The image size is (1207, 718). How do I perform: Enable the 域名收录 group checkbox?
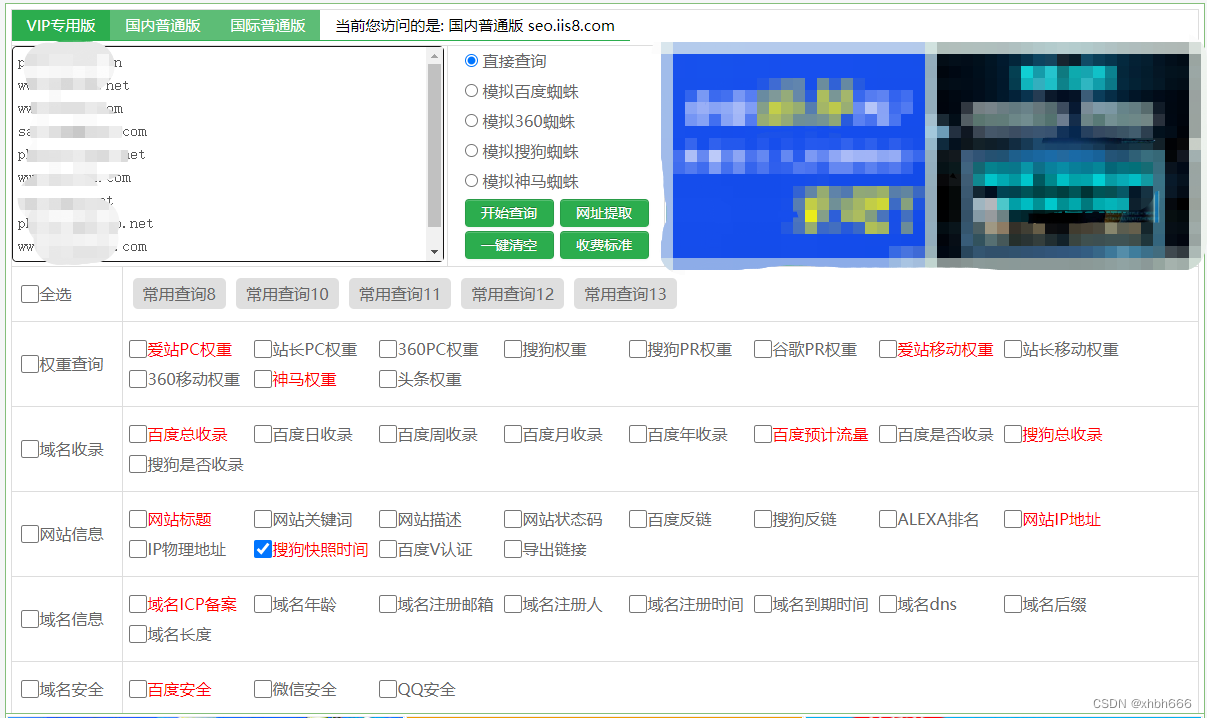[30, 449]
